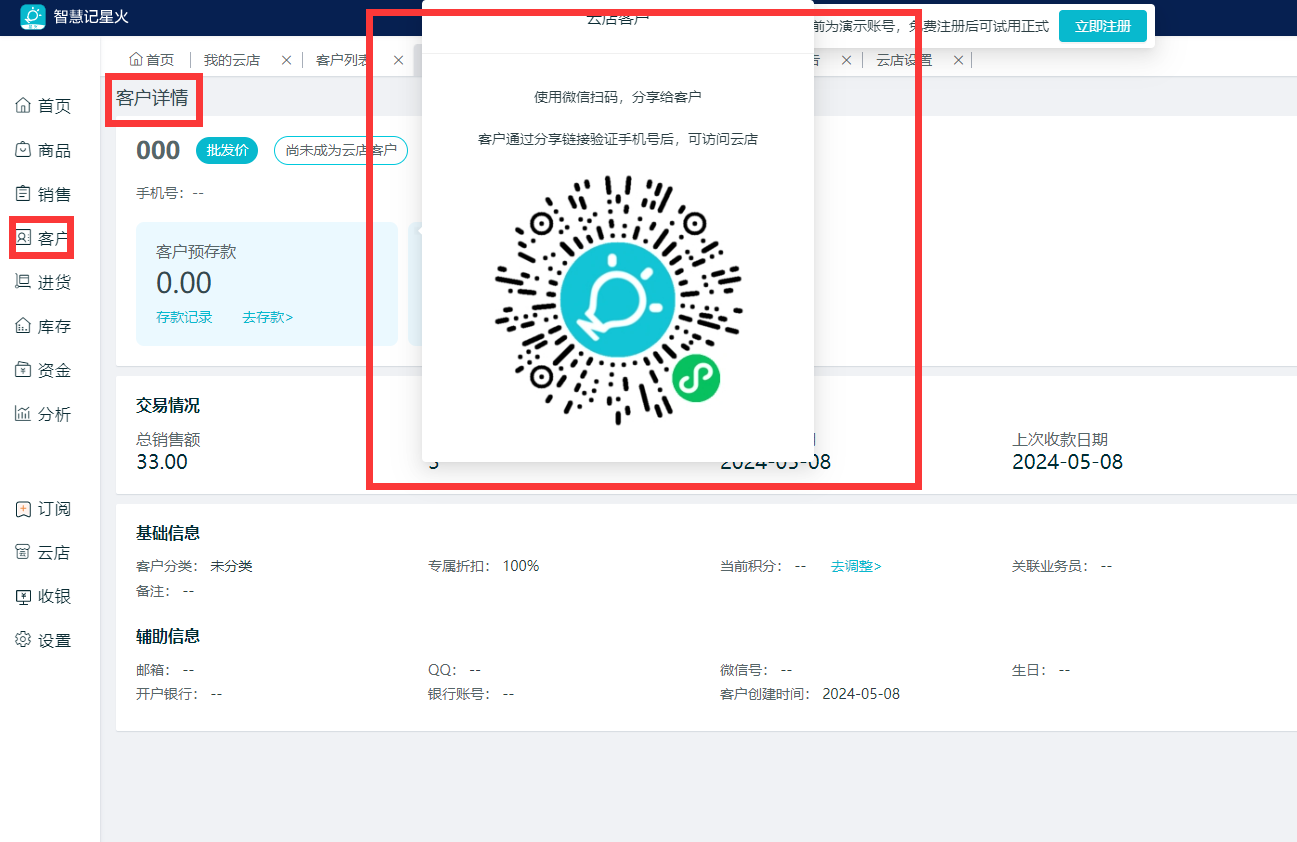1297x842 pixels.
Task: Click the 智慧记星火 app logo
Action: click(x=33, y=17)
